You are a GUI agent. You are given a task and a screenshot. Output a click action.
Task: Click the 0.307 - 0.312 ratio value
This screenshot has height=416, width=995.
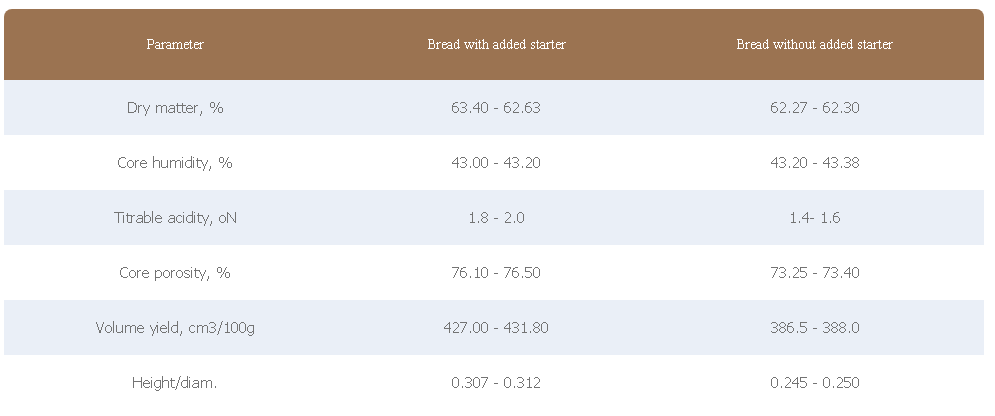click(496, 383)
